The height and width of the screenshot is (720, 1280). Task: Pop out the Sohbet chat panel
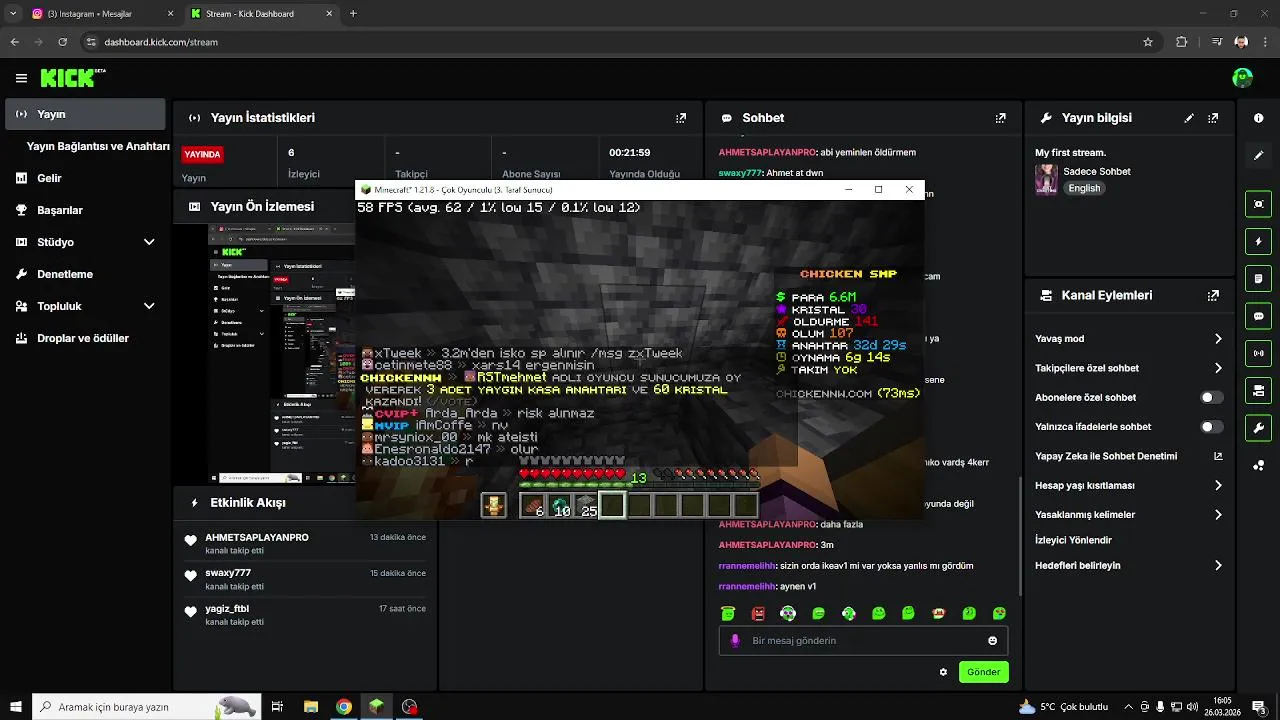(1000, 118)
